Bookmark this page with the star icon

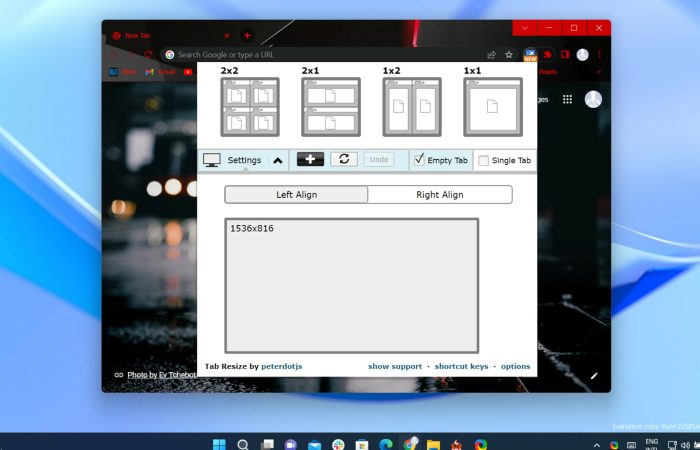point(508,54)
